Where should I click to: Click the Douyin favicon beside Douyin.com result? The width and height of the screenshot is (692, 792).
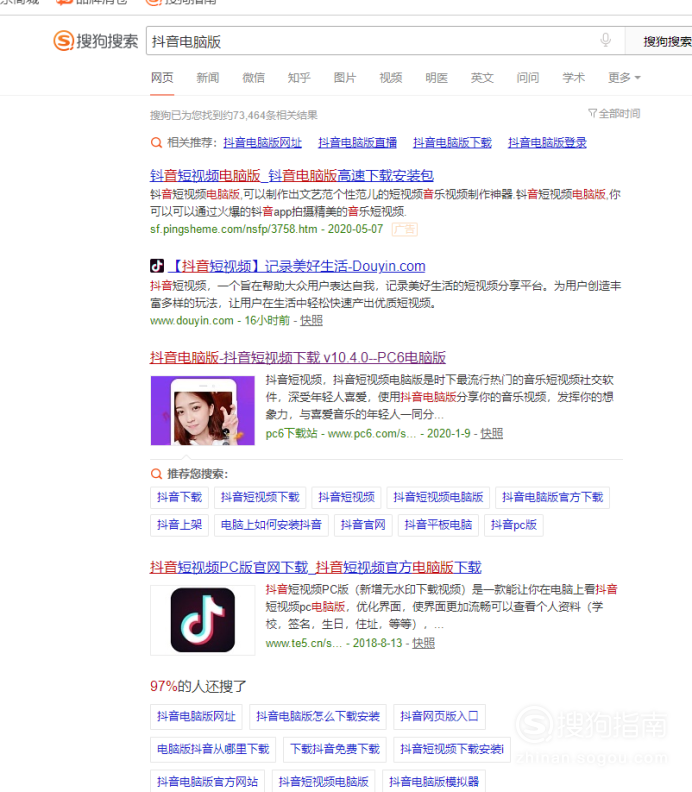coord(157,266)
